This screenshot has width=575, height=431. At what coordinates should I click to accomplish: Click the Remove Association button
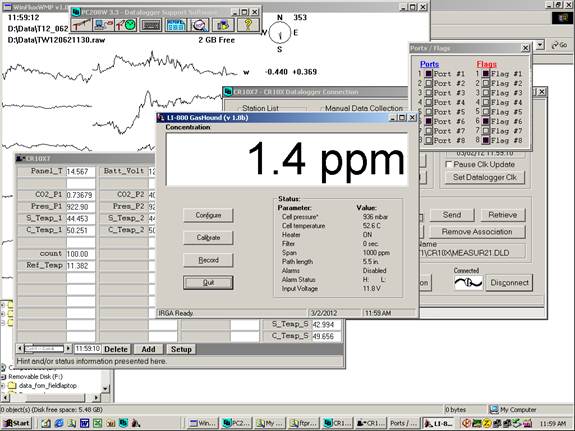[477, 232]
